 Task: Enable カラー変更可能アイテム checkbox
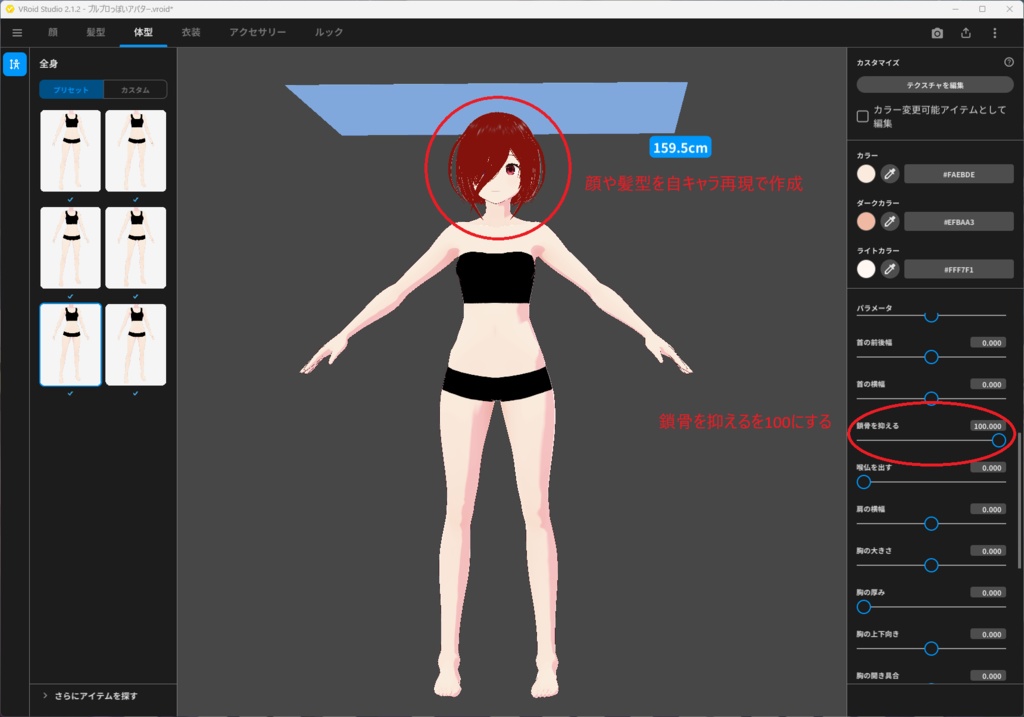coord(863,116)
